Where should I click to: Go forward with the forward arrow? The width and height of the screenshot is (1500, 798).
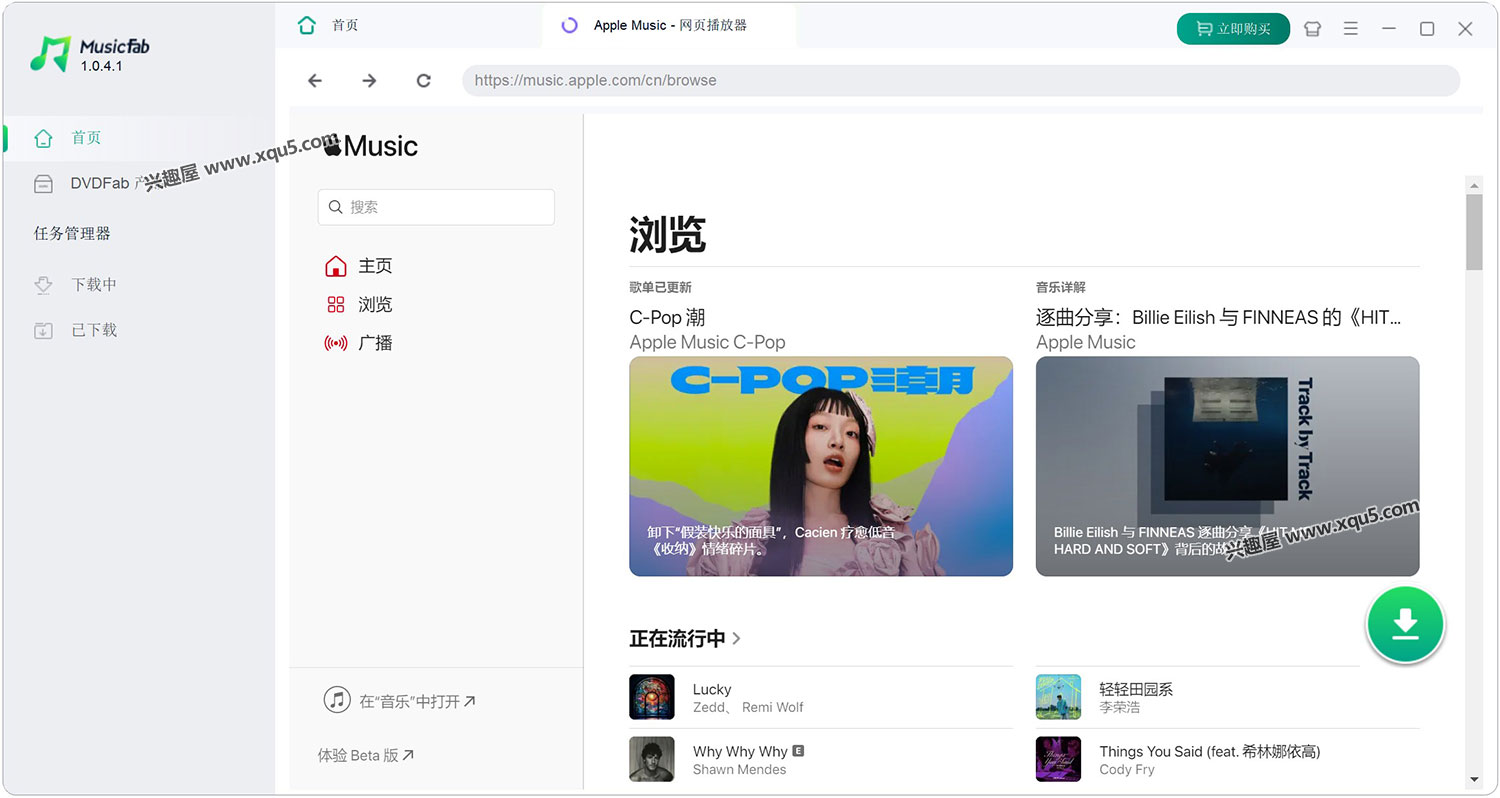click(369, 81)
